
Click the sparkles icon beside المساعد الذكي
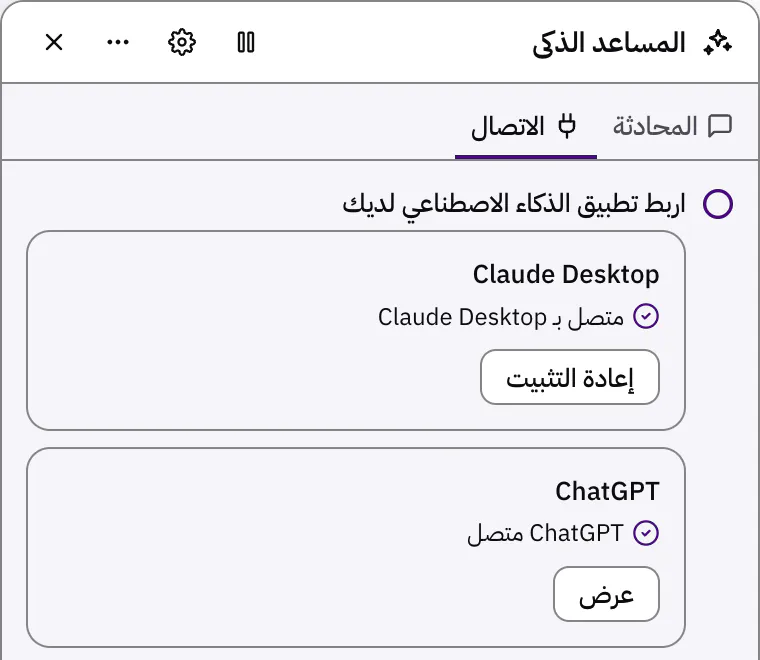[x=718, y=43]
